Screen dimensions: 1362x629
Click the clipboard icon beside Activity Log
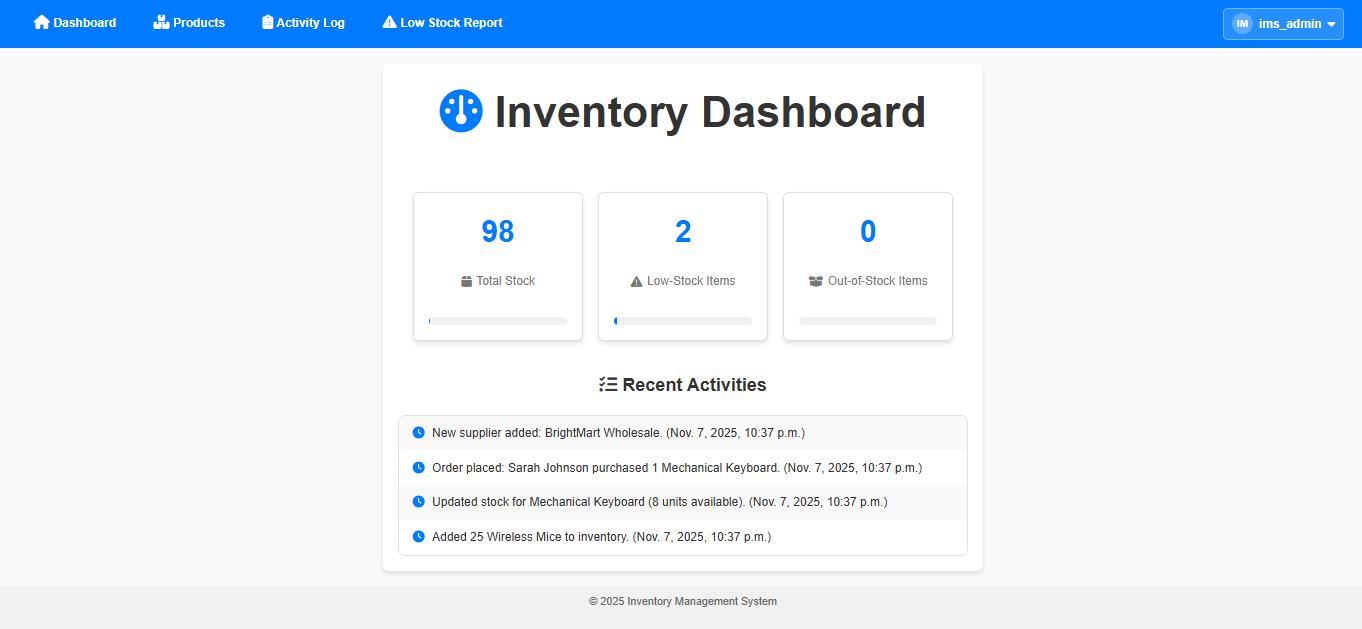(267, 22)
